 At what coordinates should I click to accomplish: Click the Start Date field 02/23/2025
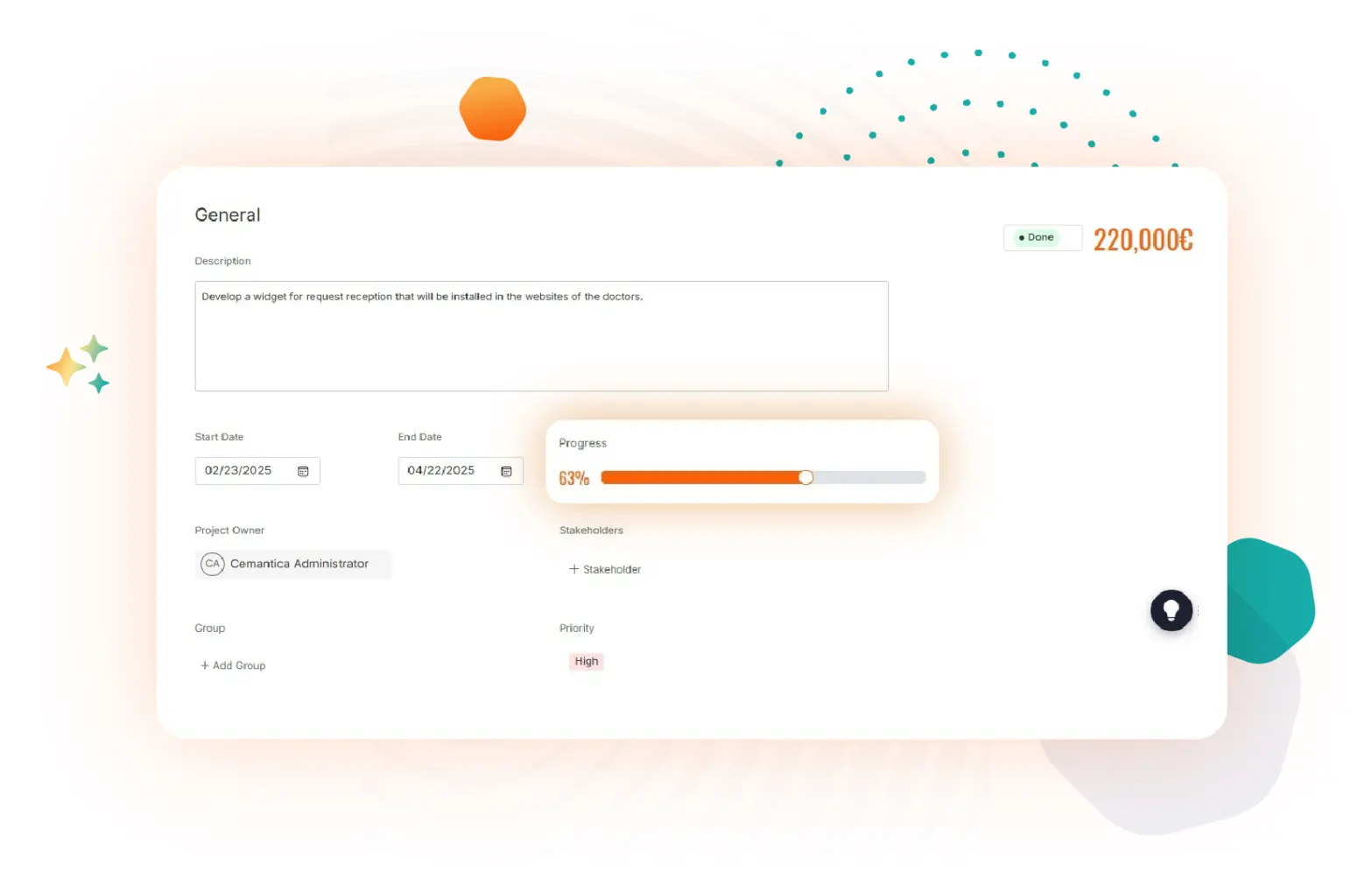coord(257,471)
